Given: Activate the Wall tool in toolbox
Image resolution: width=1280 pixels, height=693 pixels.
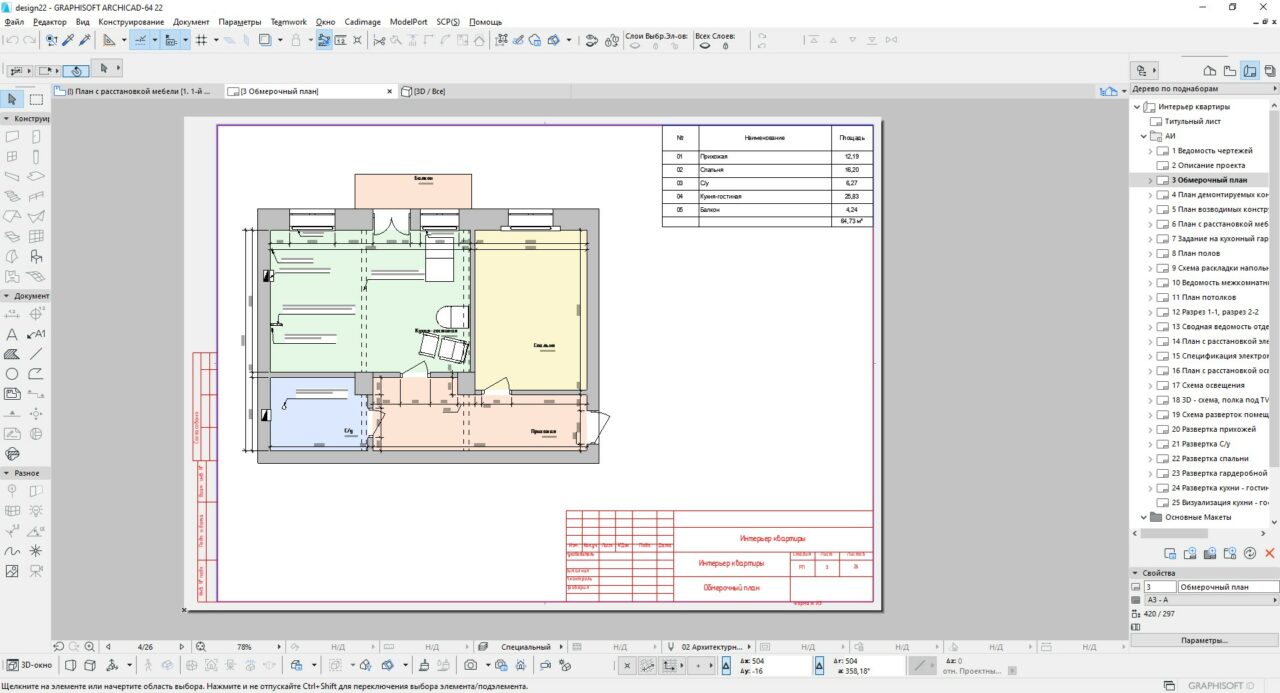Looking at the screenshot, I should [12, 136].
